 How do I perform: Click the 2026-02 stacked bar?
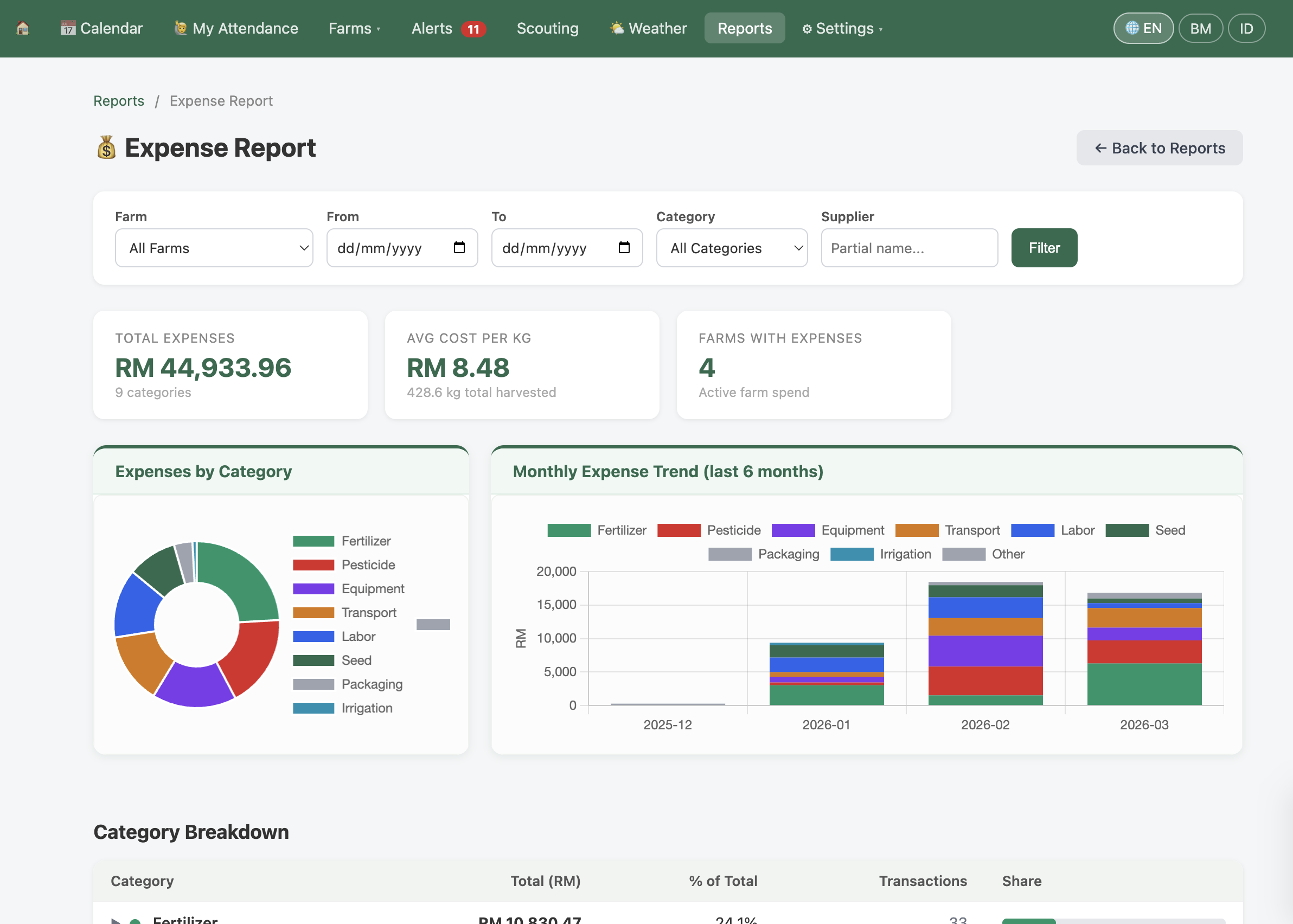point(985,644)
